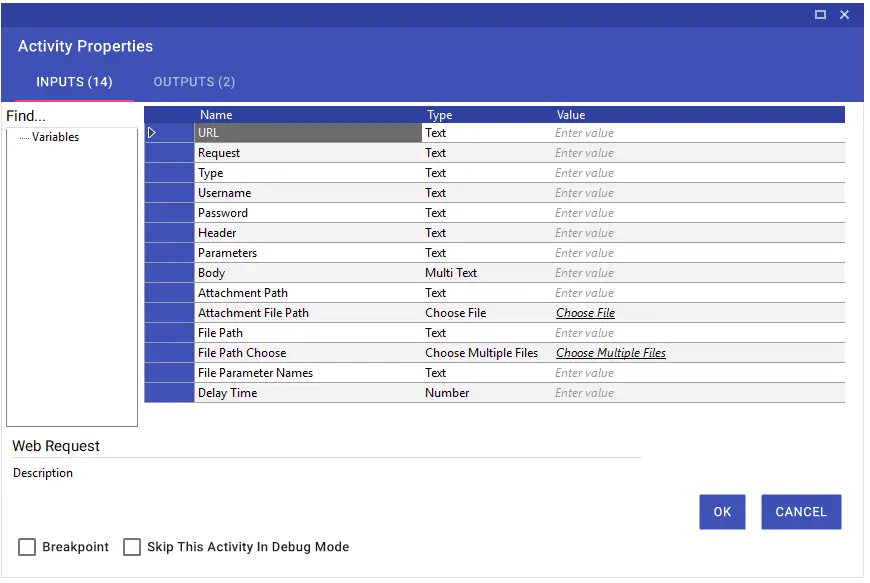Confirm with the OK button
The width and height of the screenshot is (870, 583).
pos(722,512)
